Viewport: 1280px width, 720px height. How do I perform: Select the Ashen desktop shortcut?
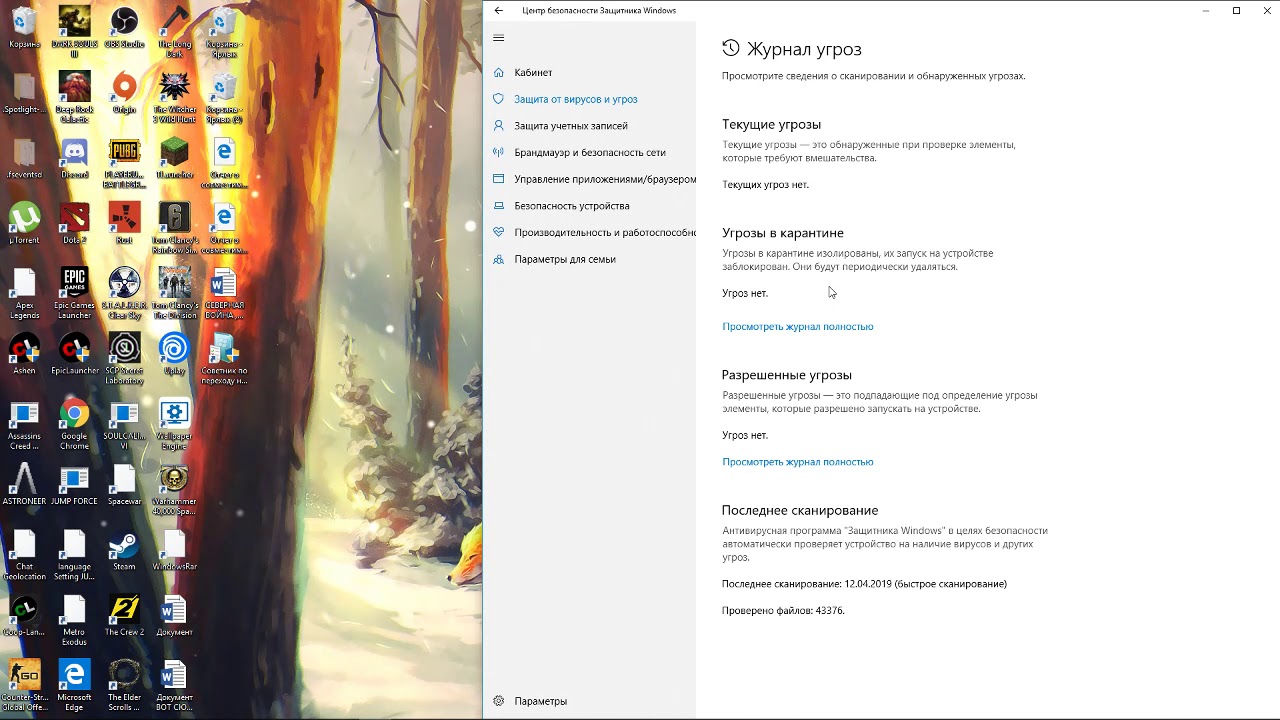click(x=24, y=354)
